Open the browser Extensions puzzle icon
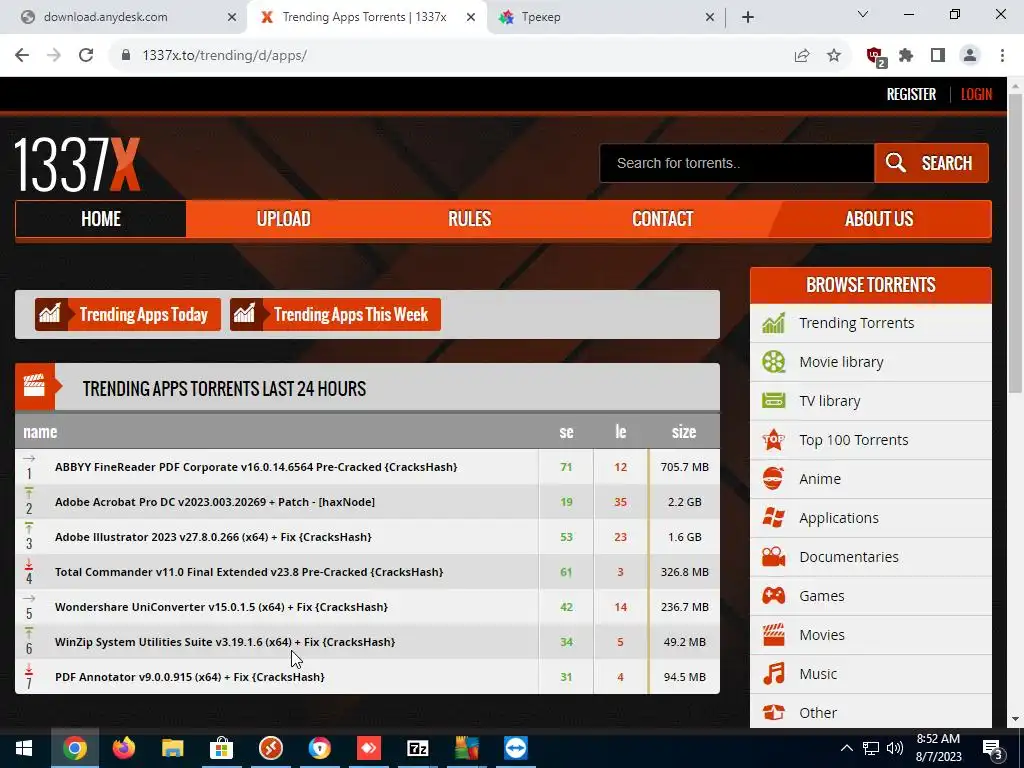Viewport: 1024px width, 768px height. click(x=906, y=56)
